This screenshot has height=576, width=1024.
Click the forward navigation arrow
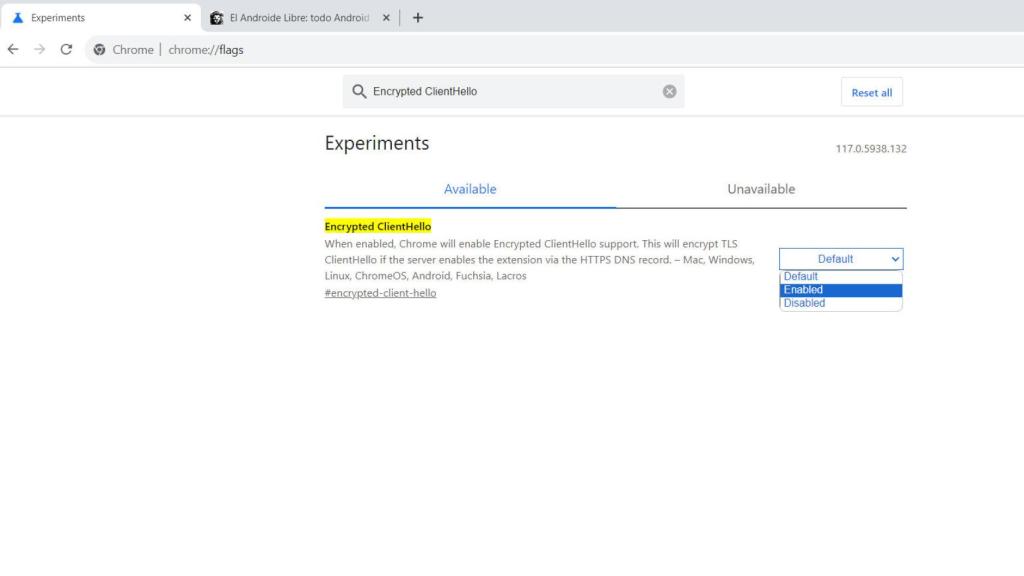(x=39, y=50)
